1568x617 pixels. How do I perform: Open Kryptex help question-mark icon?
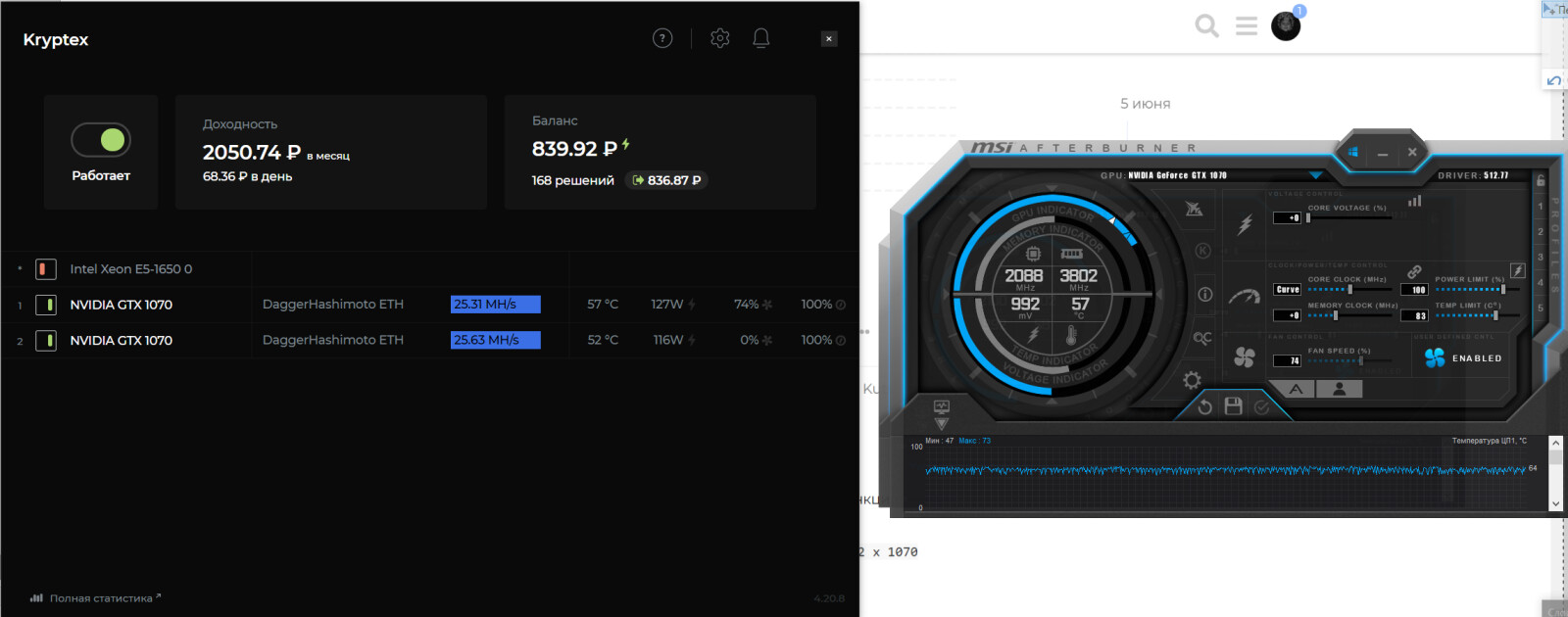click(x=662, y=38)
